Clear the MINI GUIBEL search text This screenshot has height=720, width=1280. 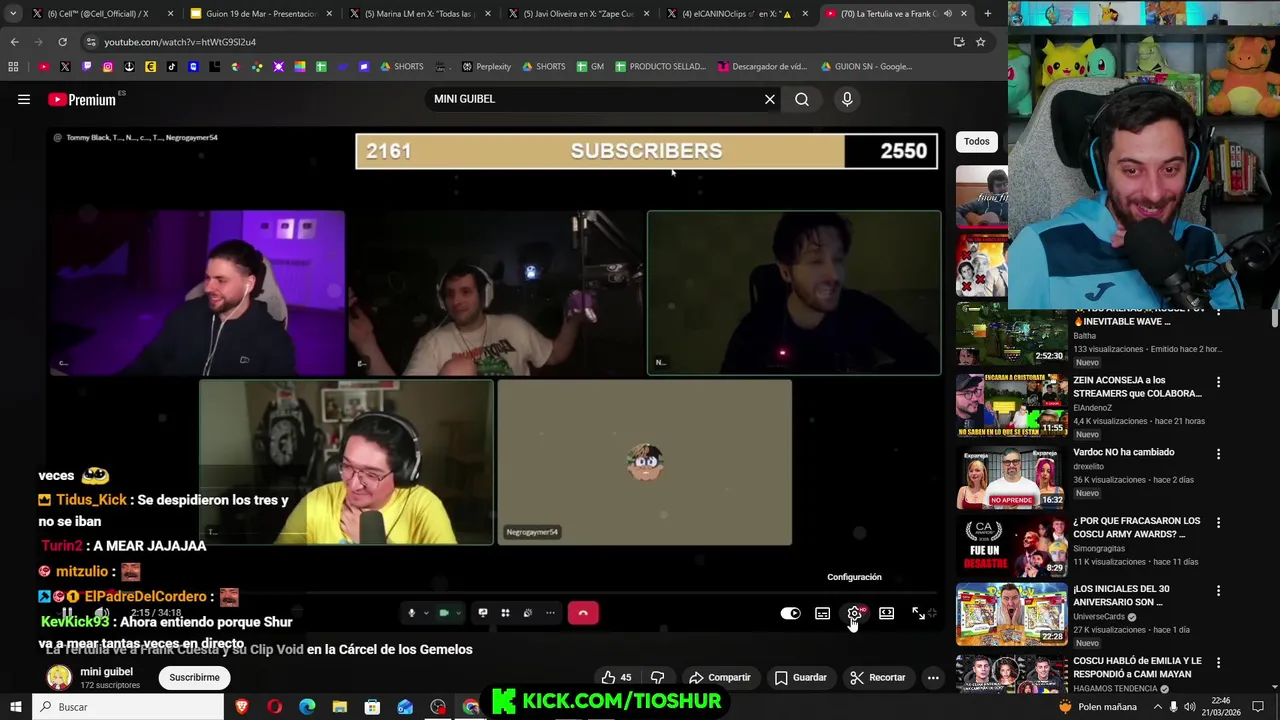tap(770, 99)
